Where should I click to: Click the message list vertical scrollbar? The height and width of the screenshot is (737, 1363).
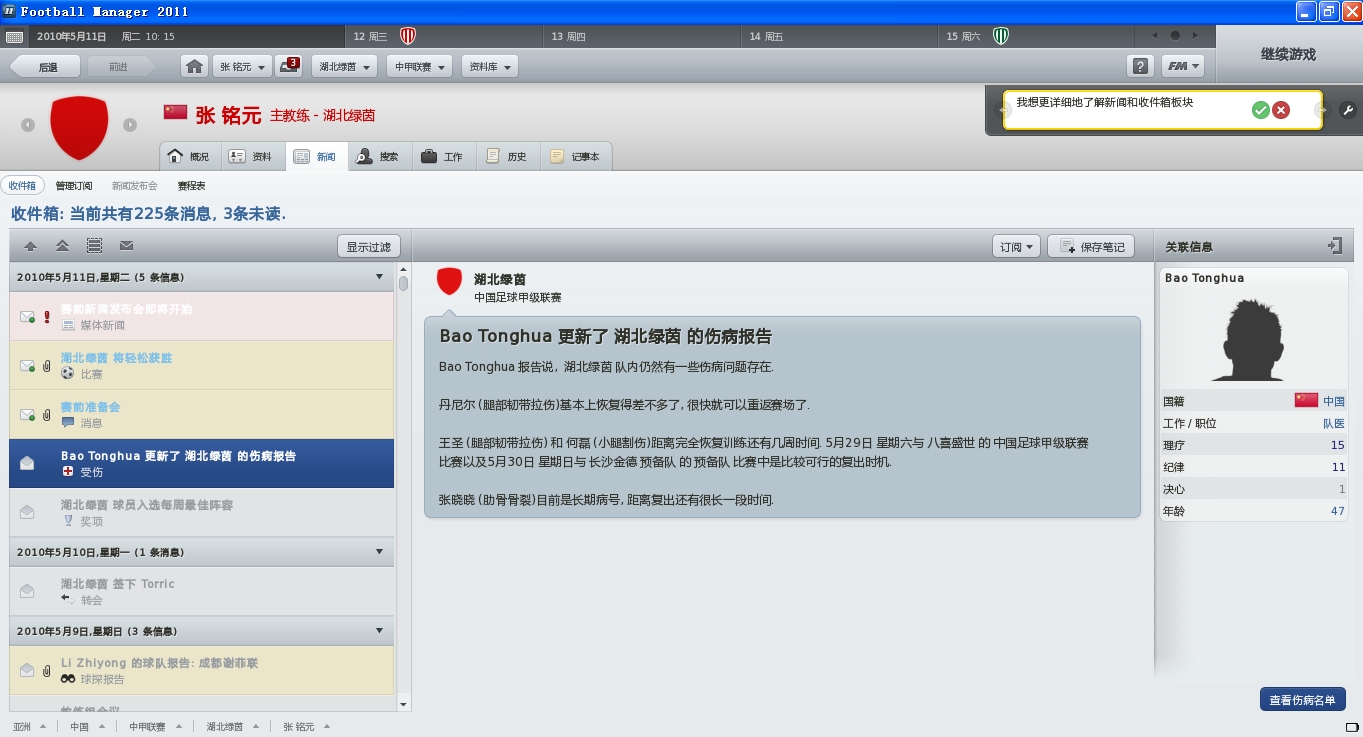pos(403,487)
